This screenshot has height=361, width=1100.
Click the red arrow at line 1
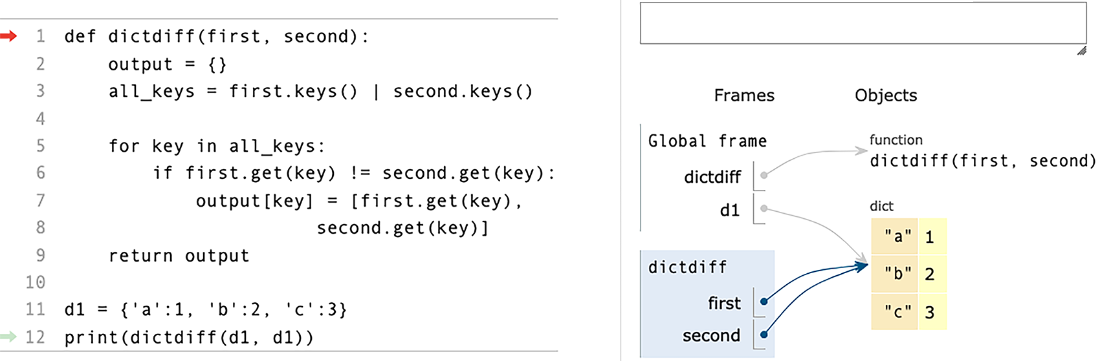tap(8, 36)
